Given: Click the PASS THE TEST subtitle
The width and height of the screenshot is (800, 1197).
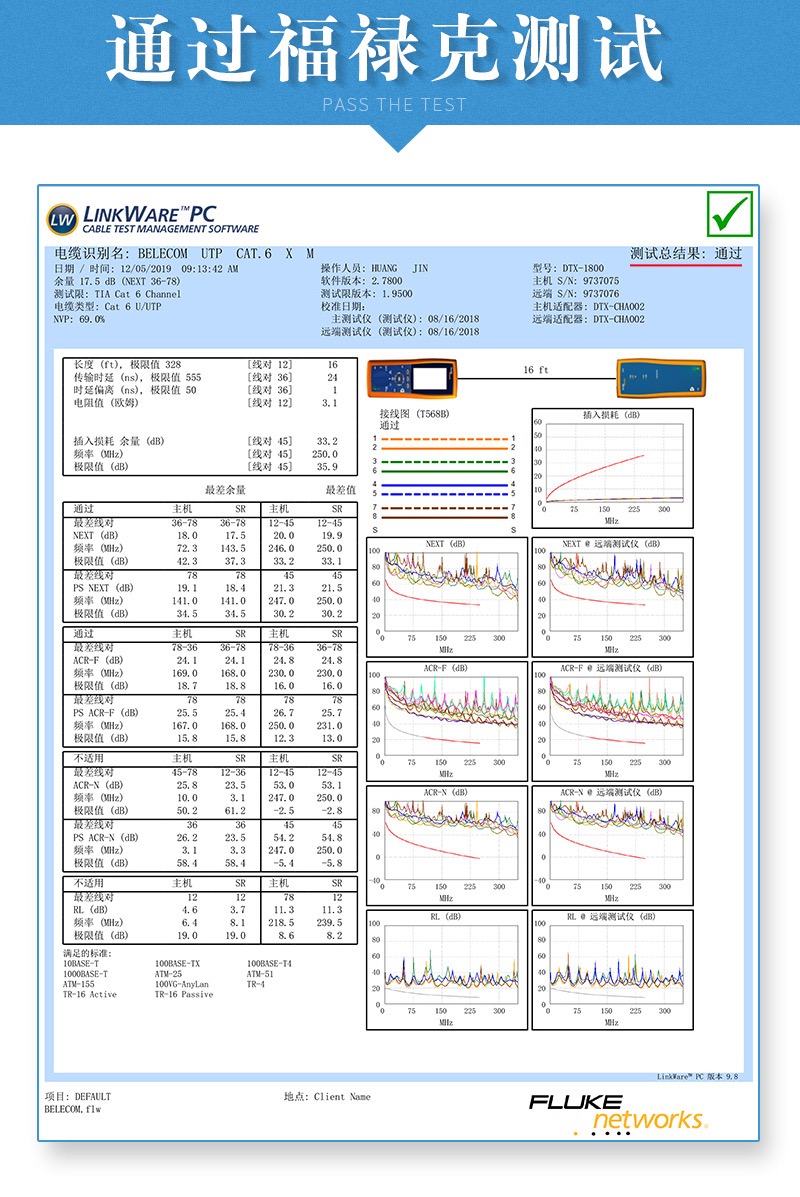Looking at the screenshot, I should (x=394, y=105).
